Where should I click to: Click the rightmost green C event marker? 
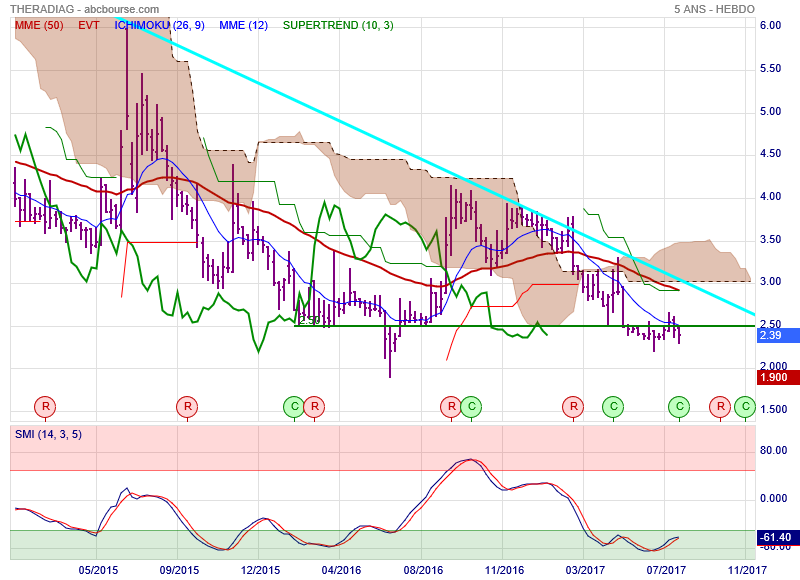744,406
